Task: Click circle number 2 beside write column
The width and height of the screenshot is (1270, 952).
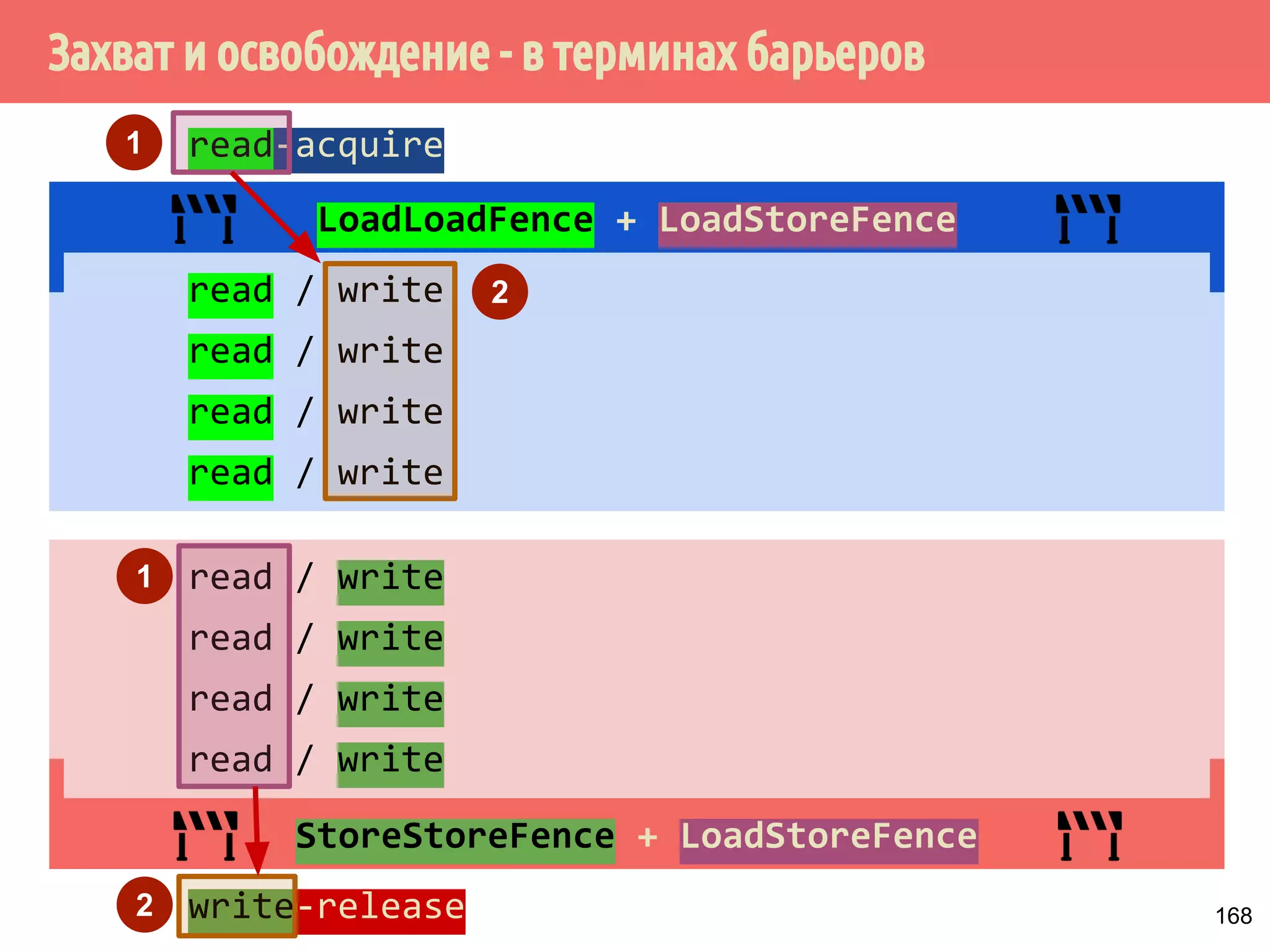Action: coord(500,292)
